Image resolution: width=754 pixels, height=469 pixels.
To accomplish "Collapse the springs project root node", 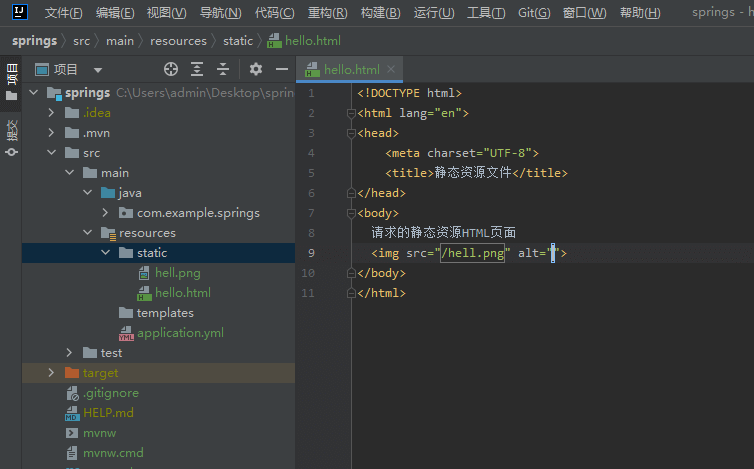I will [34, 92].
